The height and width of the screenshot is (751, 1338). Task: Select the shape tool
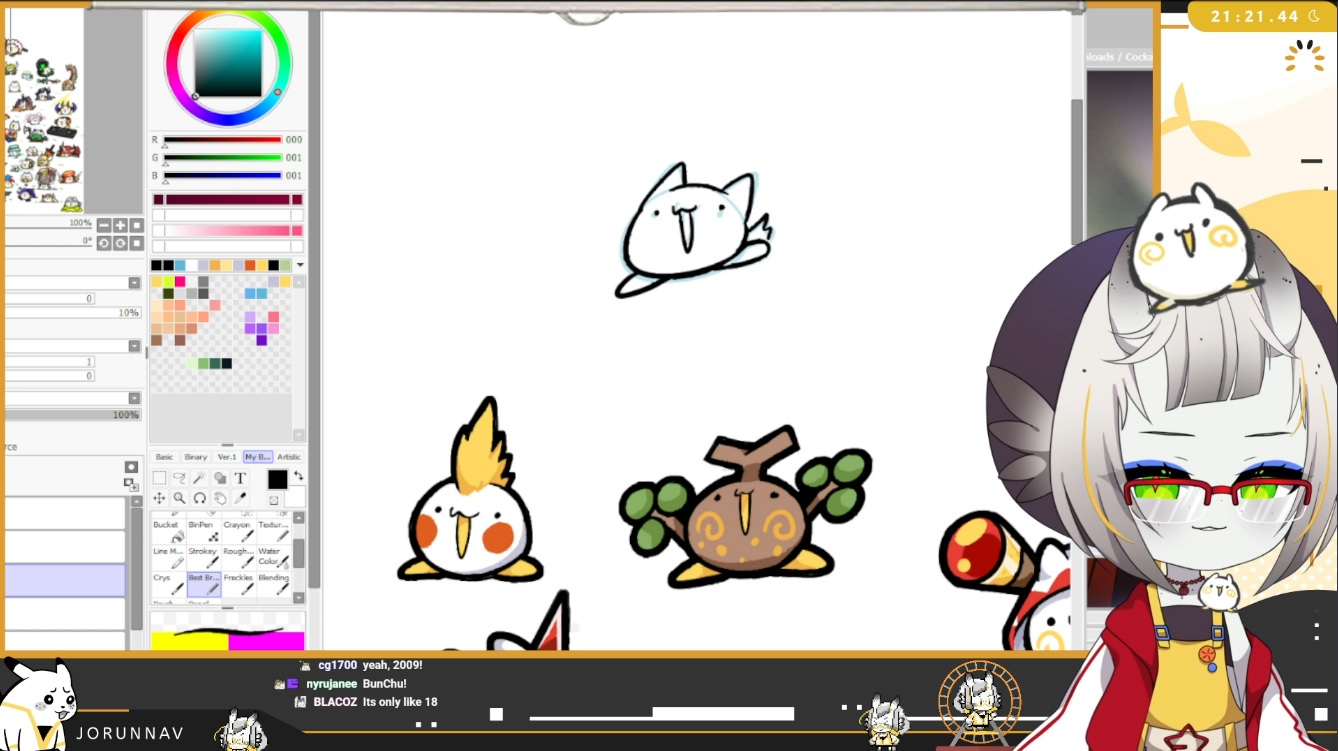220,478
